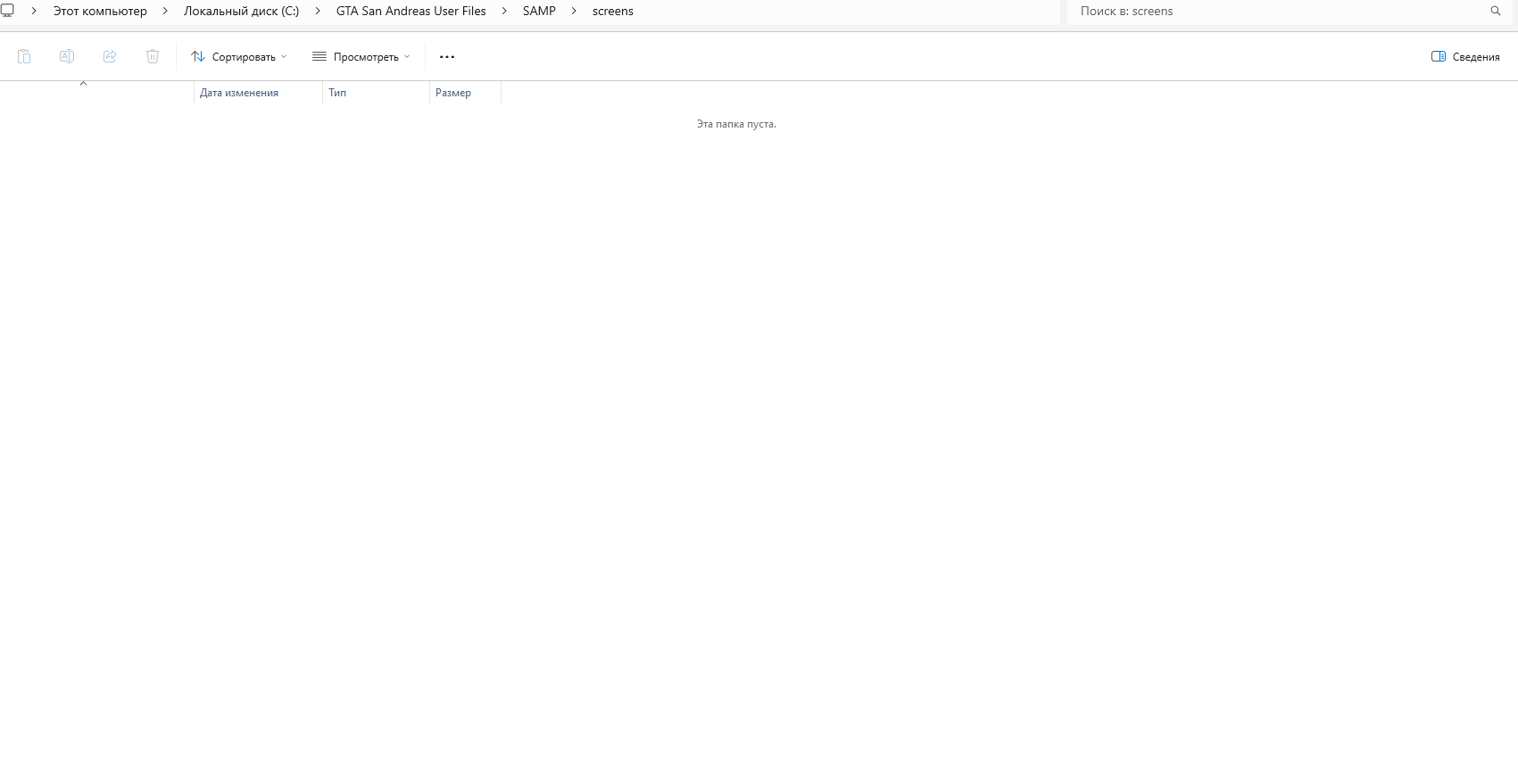This screenshot has height=784, width=1518.
Task: Click the Поиск в: screens search field
Action: [x=1276, y=11]
